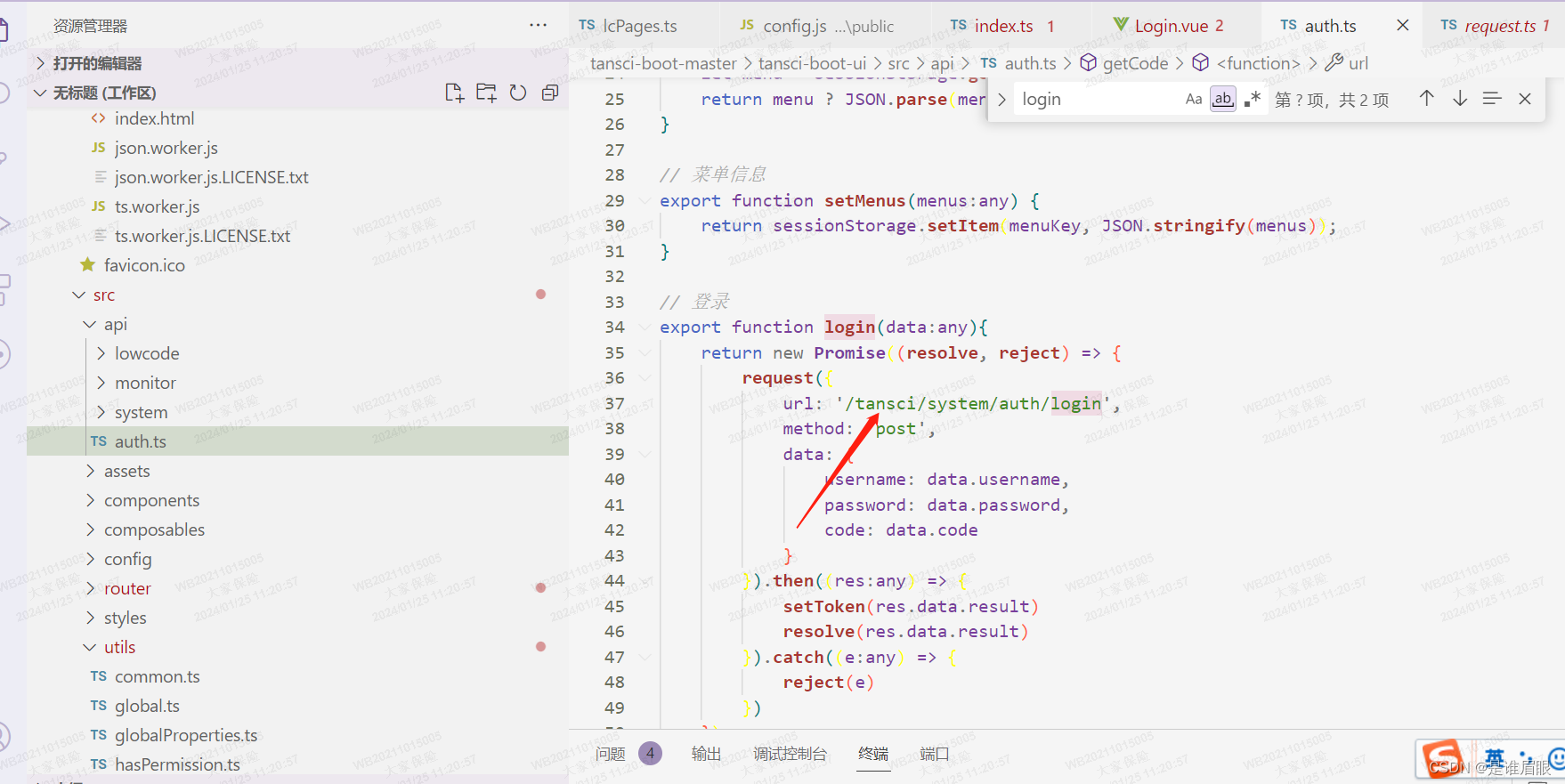Toggle whole word match in find widget

click(x=1223, y=99)
